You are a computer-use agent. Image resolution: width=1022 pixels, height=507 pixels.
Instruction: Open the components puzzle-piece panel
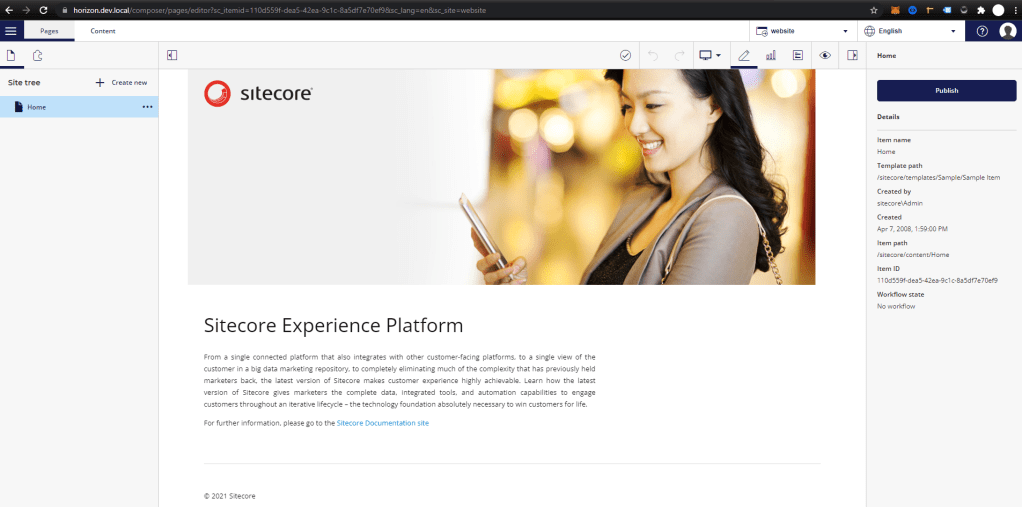(x=37, y=56)
